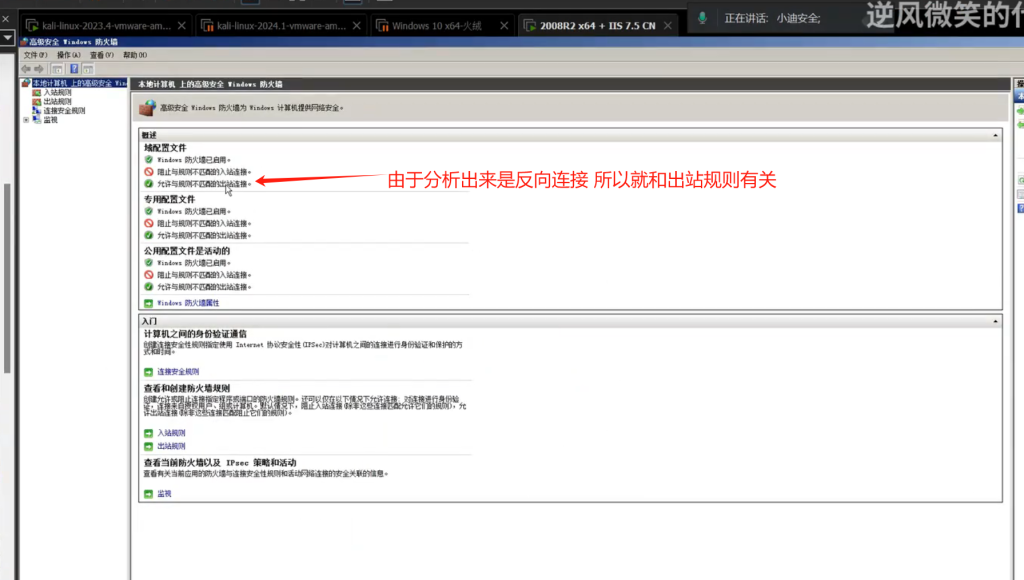Screen dimensions: 1024x580
Task: Select 监视 in the left tree
Action: tap(50, 120)
